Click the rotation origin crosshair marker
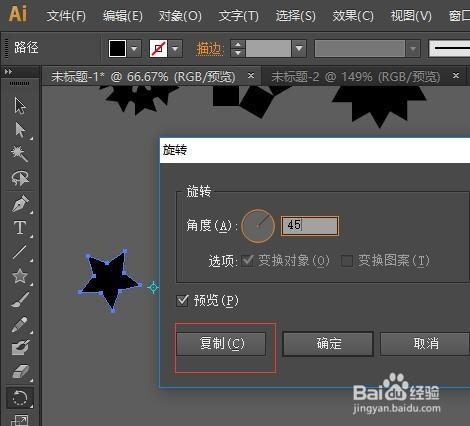Screen dimensions: 470x426 [153, 287]
